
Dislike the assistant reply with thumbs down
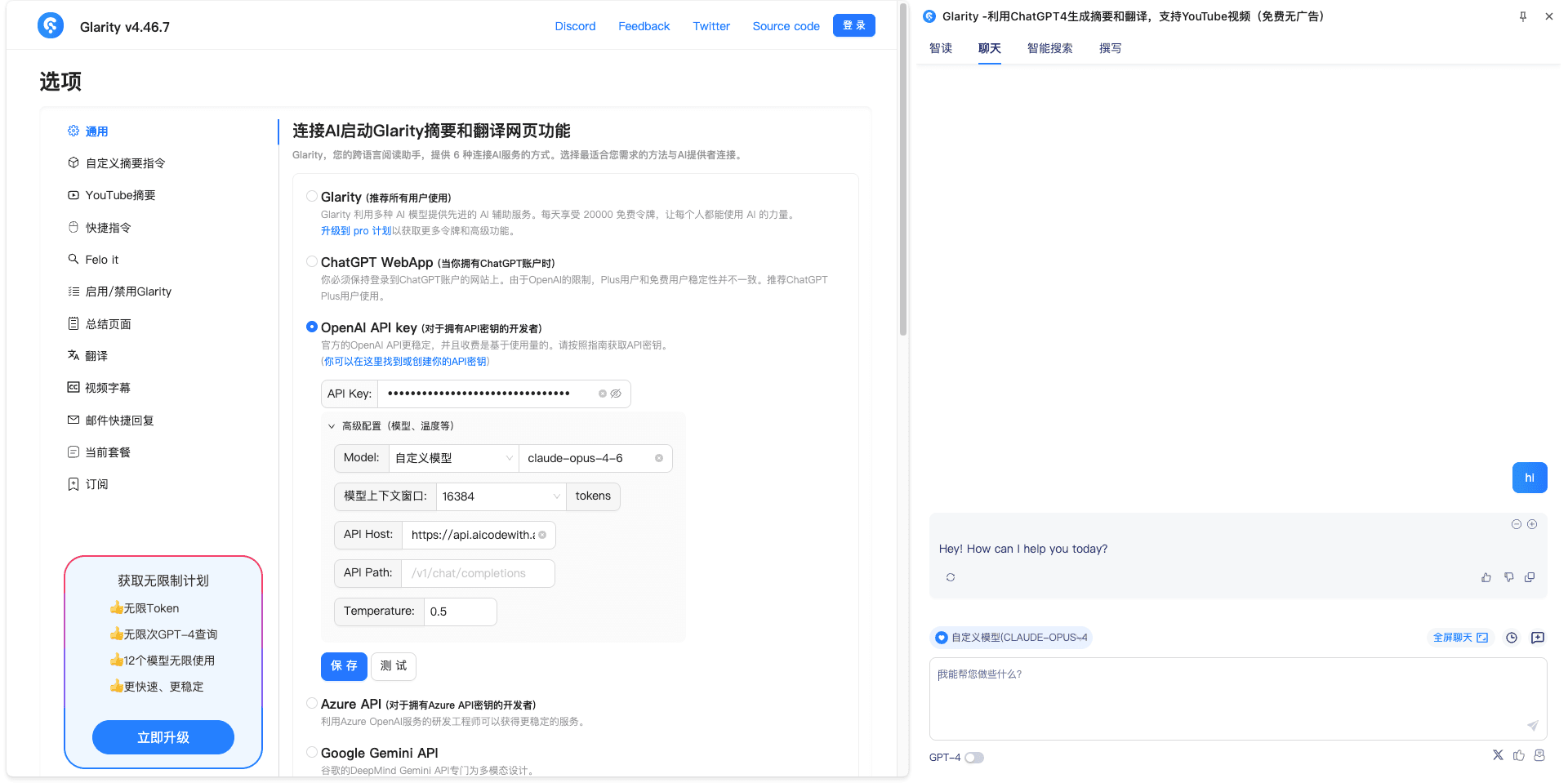[x=1508, y=577]
